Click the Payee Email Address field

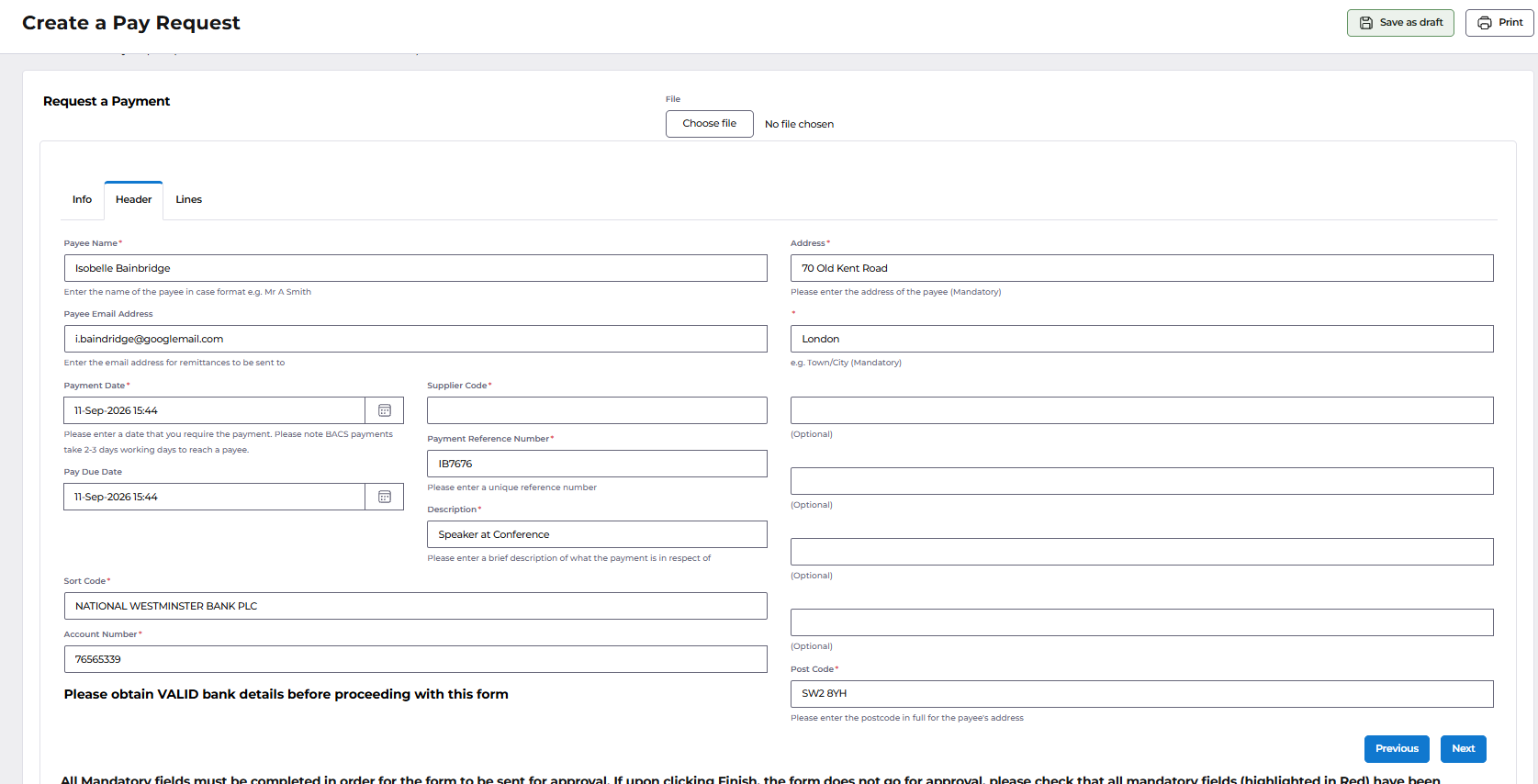tap(416, 339)
